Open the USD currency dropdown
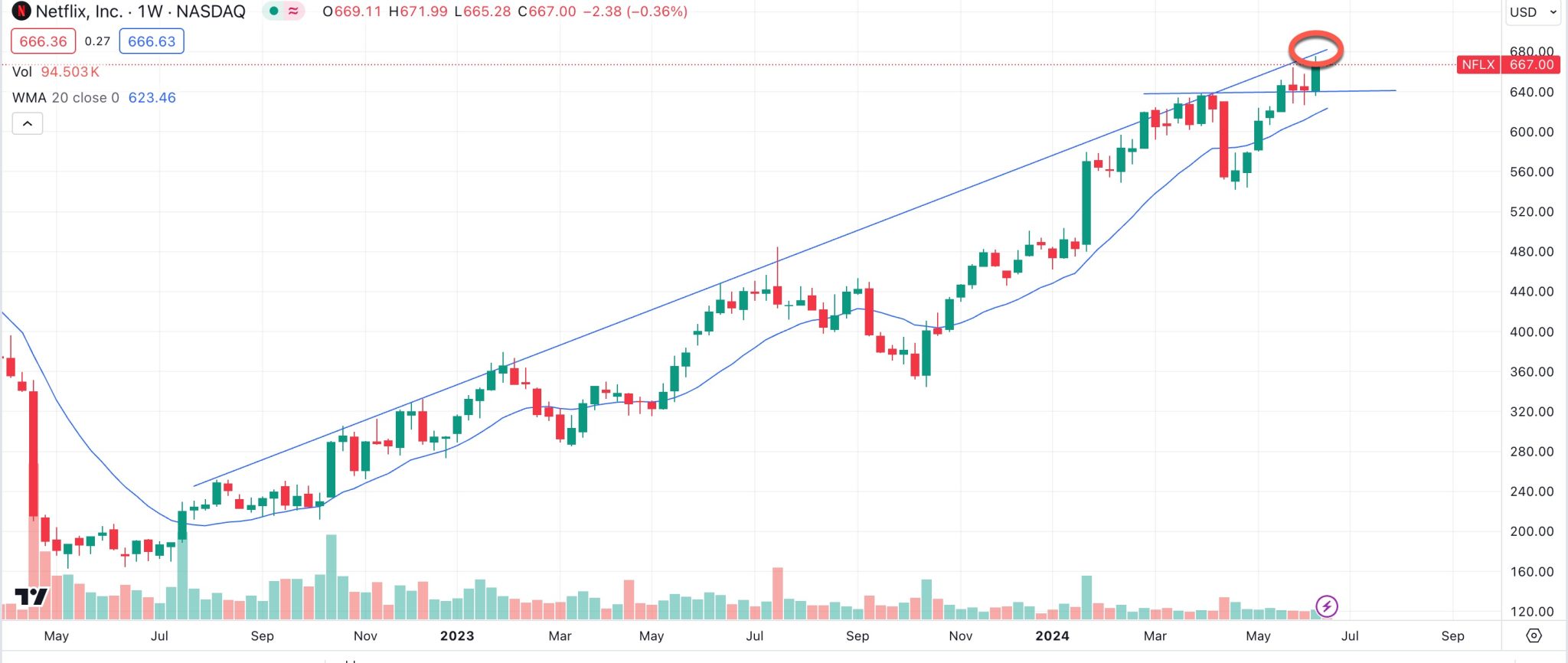 coord(1532,11)
